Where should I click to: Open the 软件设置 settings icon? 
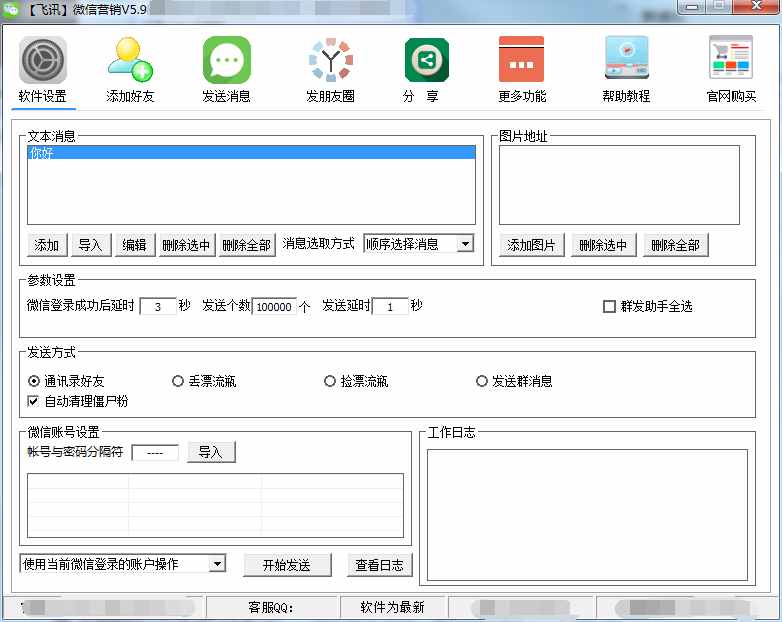(43, 60)
